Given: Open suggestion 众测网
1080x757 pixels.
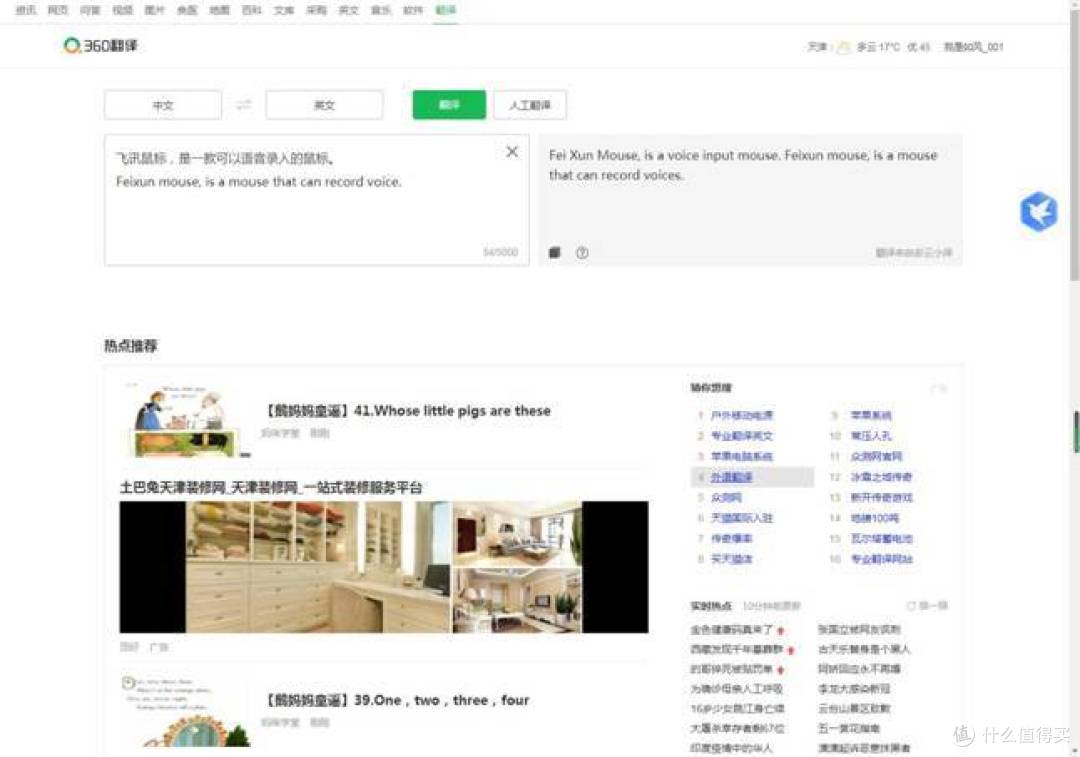Looking at the screenshot, I should pos(726,497).
